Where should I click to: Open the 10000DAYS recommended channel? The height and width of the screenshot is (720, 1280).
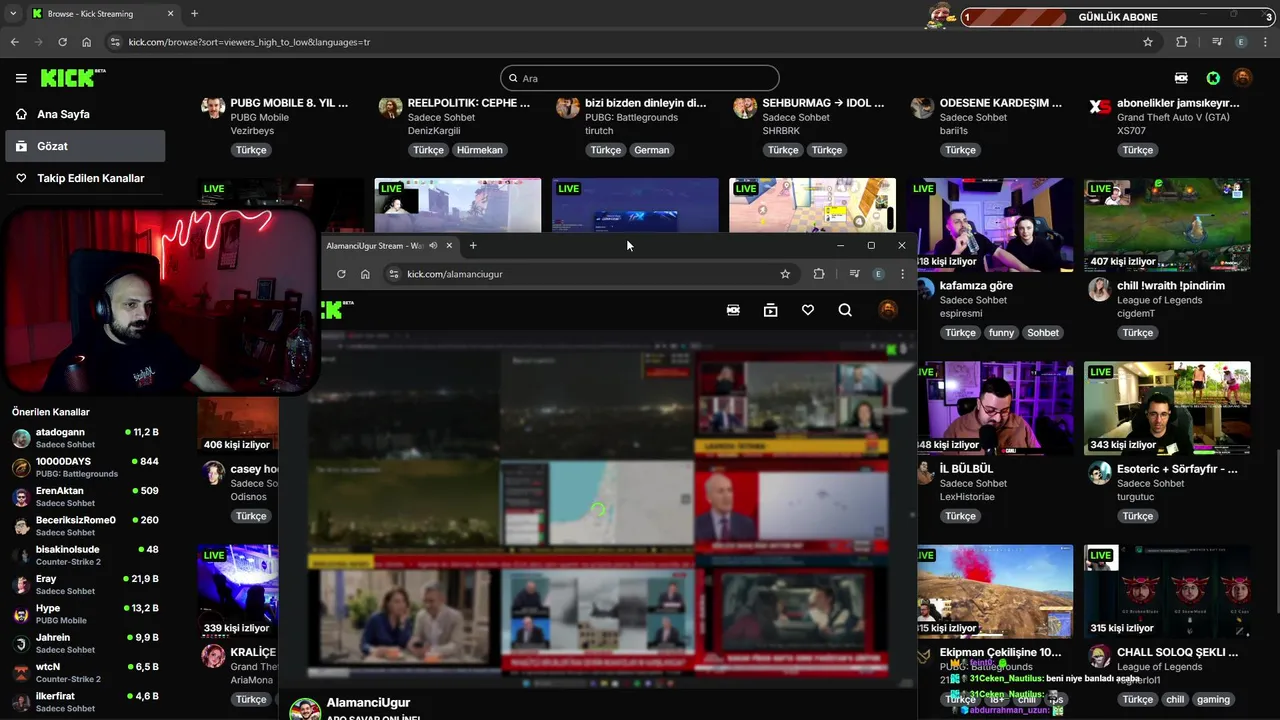click(85, 467)
